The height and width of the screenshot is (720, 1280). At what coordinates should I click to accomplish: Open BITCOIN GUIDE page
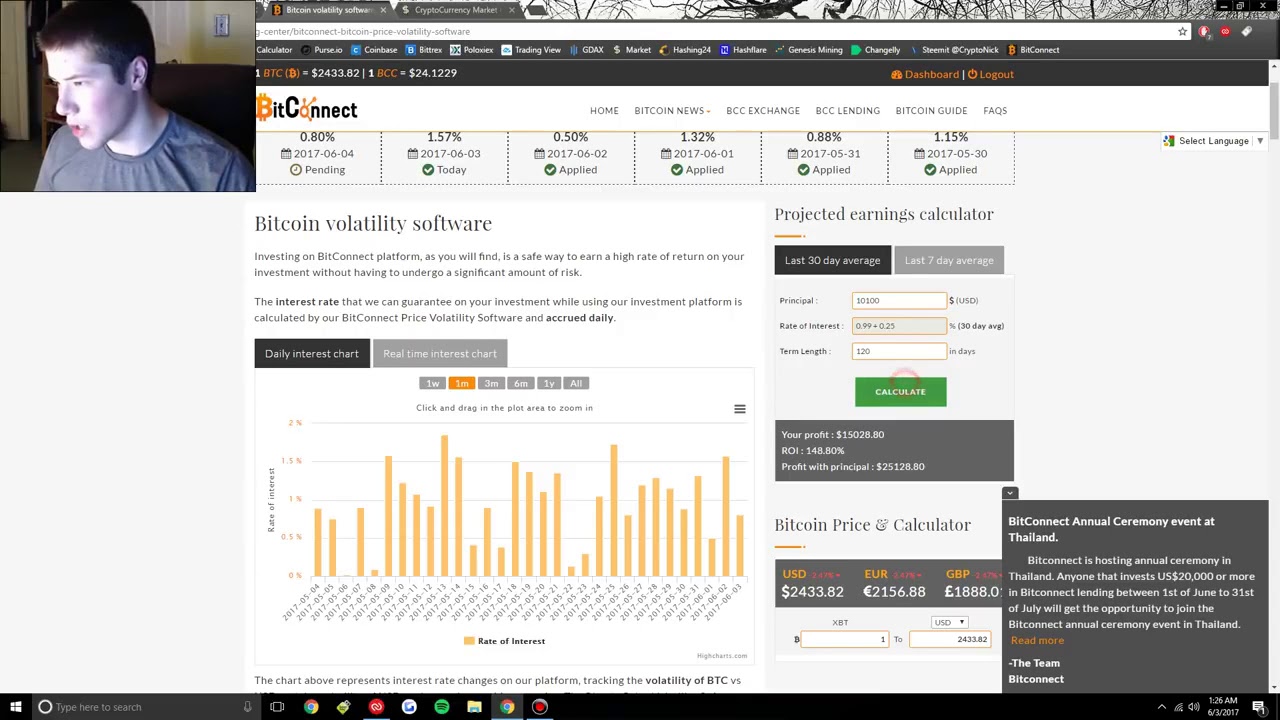931,111
